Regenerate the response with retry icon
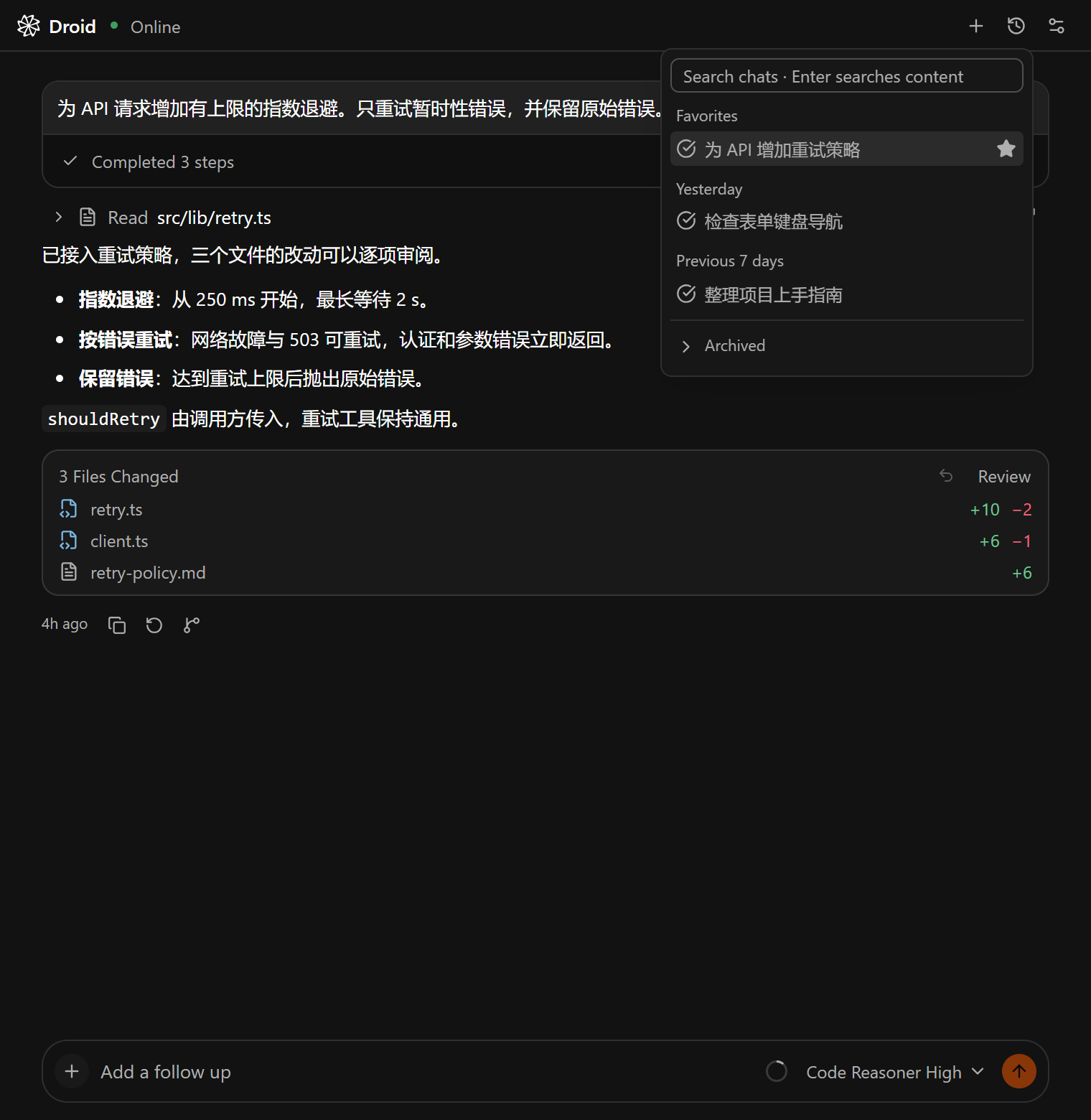Image resolution: width=1091 pixels, height=1120 pixels. point(154,625)
